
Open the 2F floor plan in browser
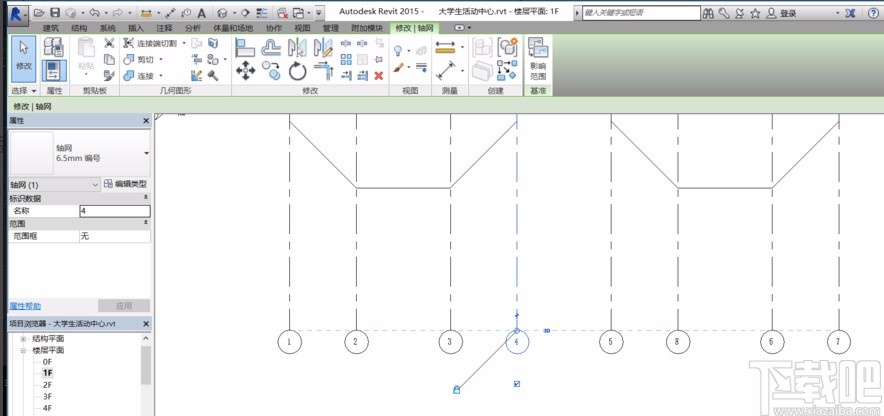coord(47,385)
